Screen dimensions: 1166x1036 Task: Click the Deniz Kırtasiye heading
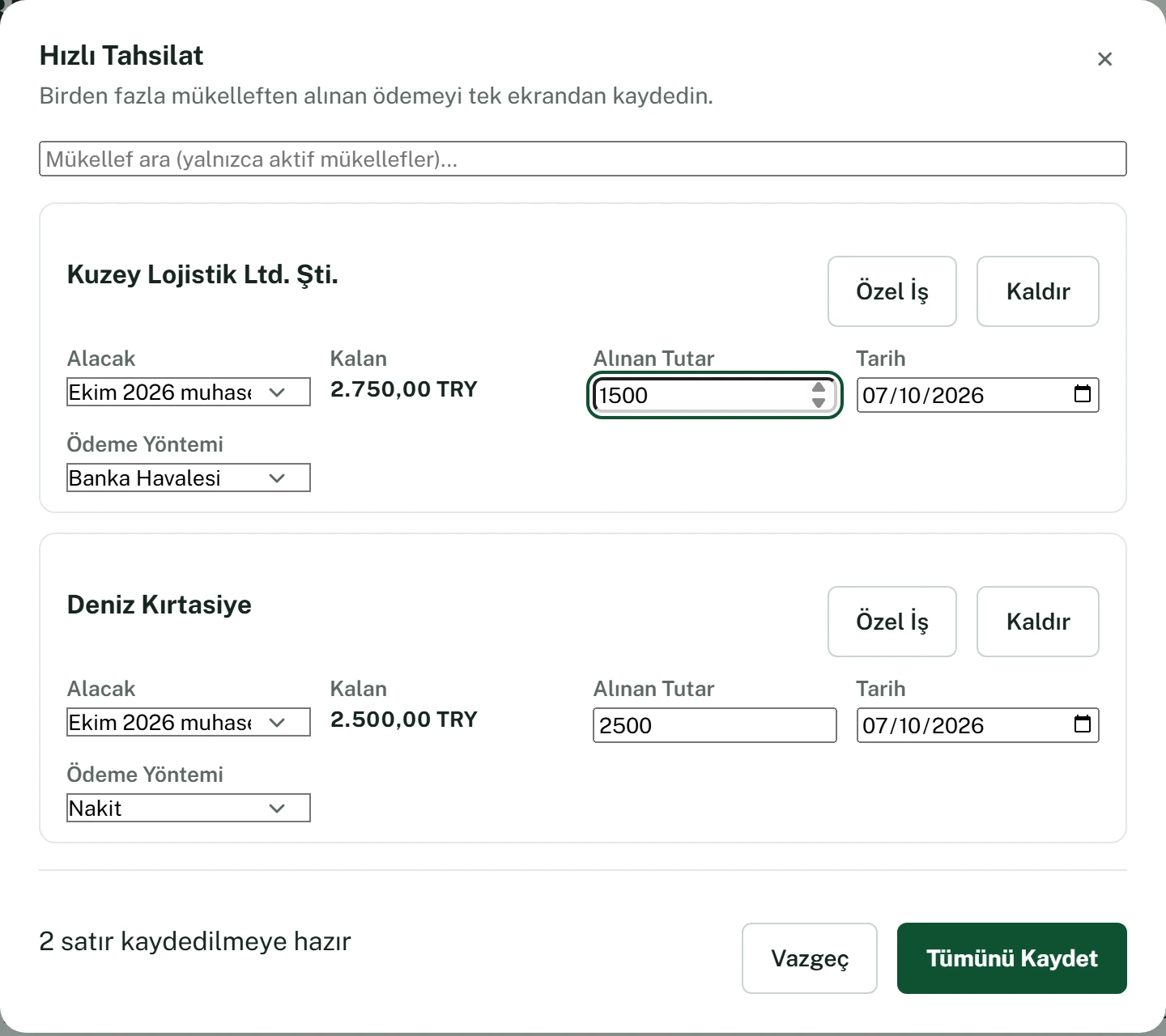160,605
